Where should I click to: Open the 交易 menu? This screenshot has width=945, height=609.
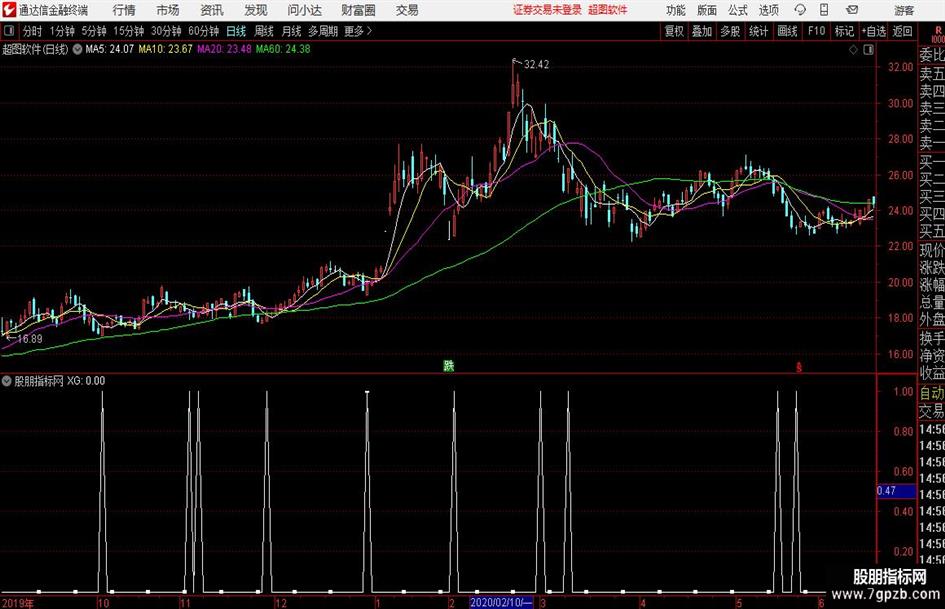coord(407,10)
